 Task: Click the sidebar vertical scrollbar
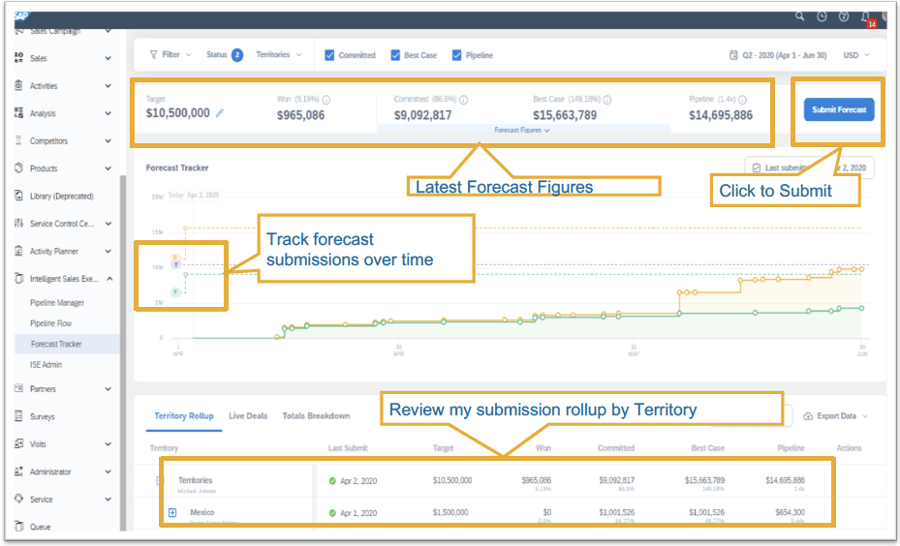tap(122, 351)
